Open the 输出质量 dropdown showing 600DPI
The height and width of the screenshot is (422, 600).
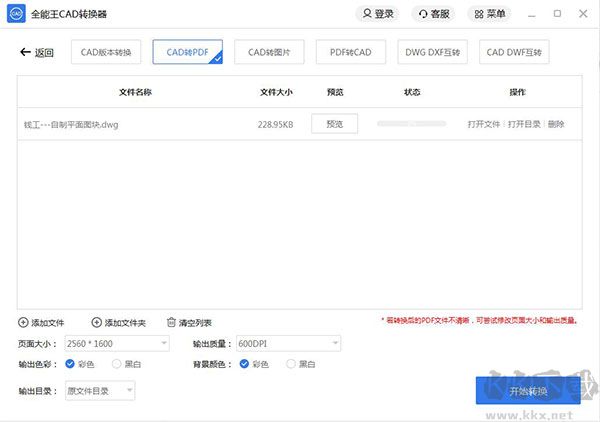coord(289,343)
